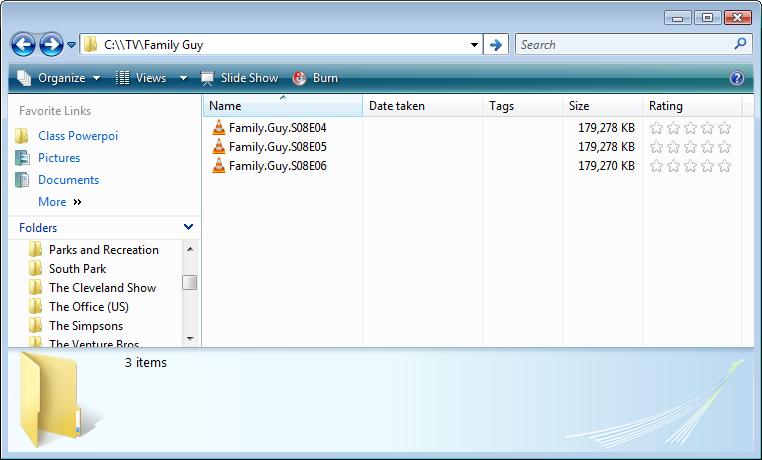Click The Simpsons folder icon
762x460 pixels.
[35, 325]
